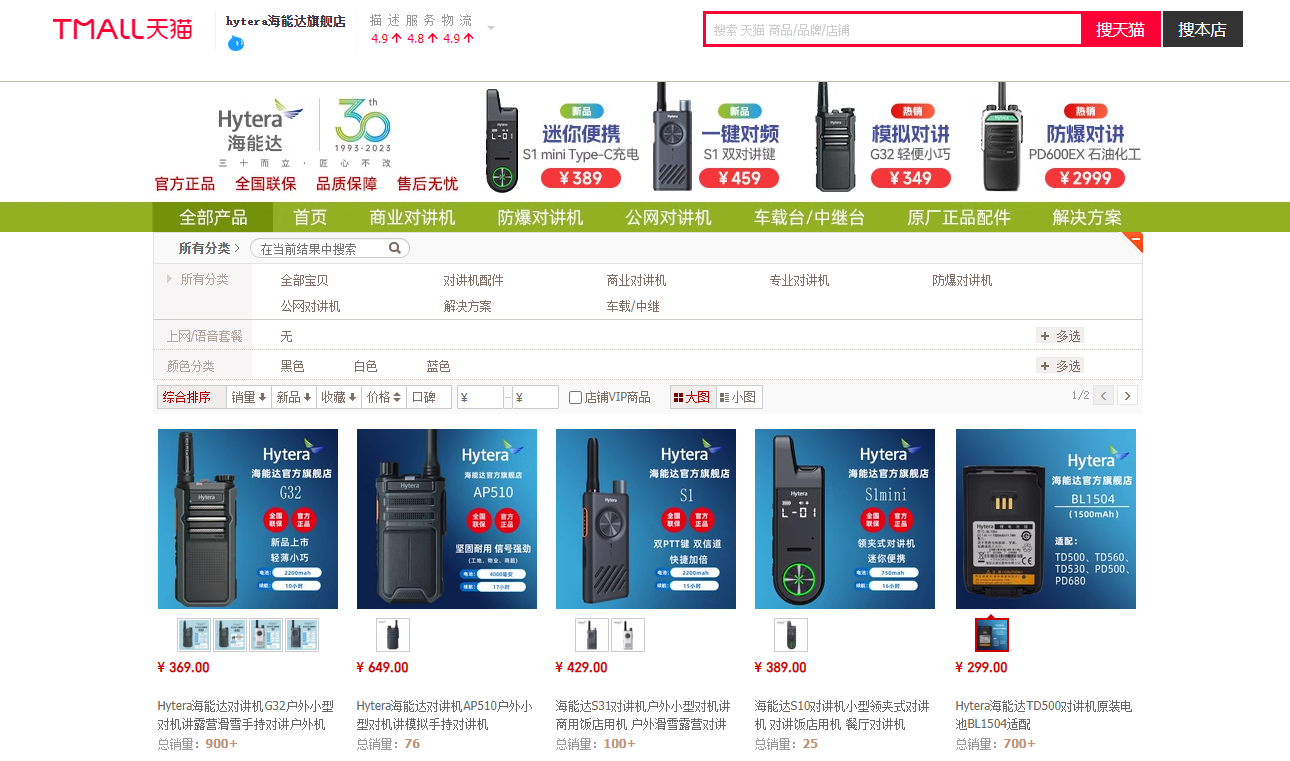Open the AP510 product main image
This screenshot has width=1290, height=761.
447,519
